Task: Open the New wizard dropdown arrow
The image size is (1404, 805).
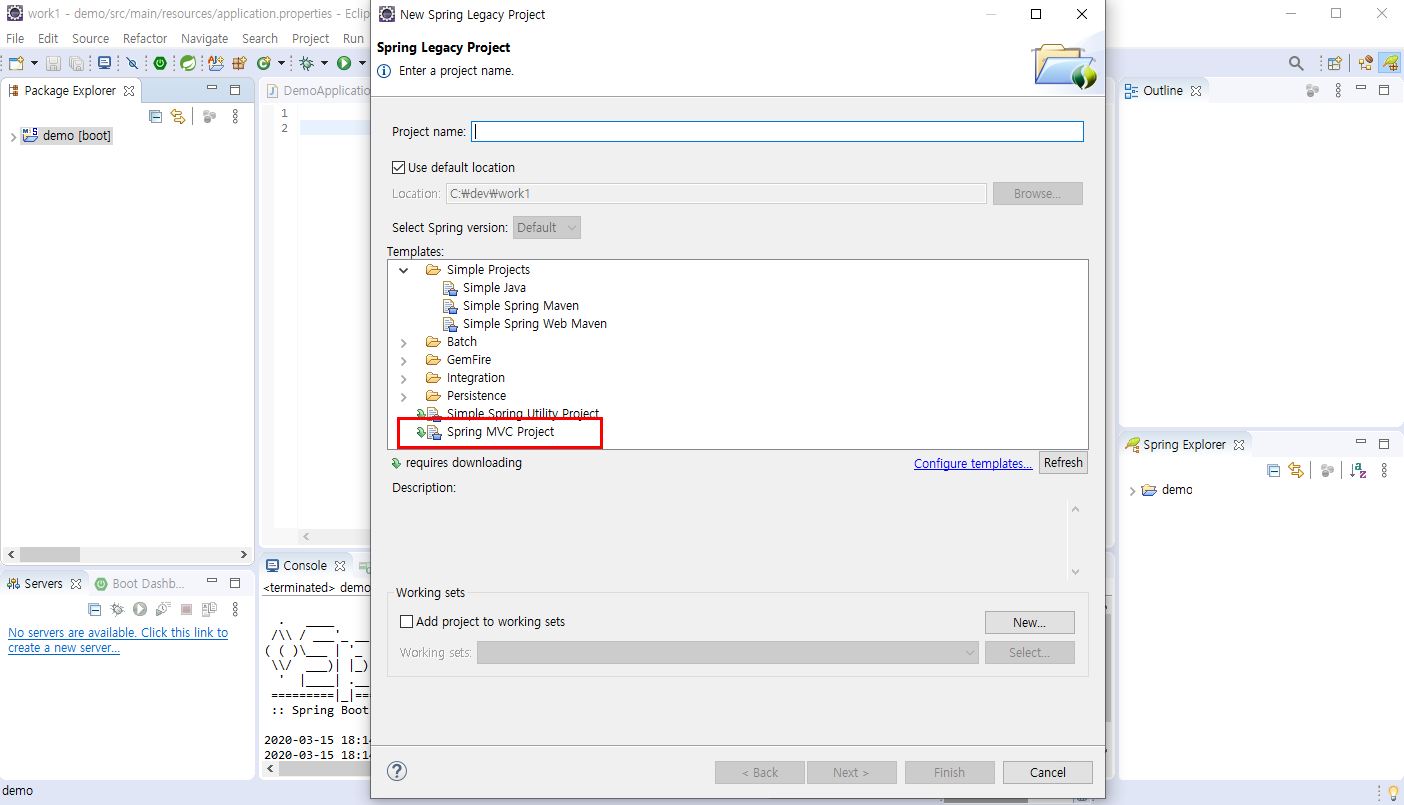Action: click(32, 63)
